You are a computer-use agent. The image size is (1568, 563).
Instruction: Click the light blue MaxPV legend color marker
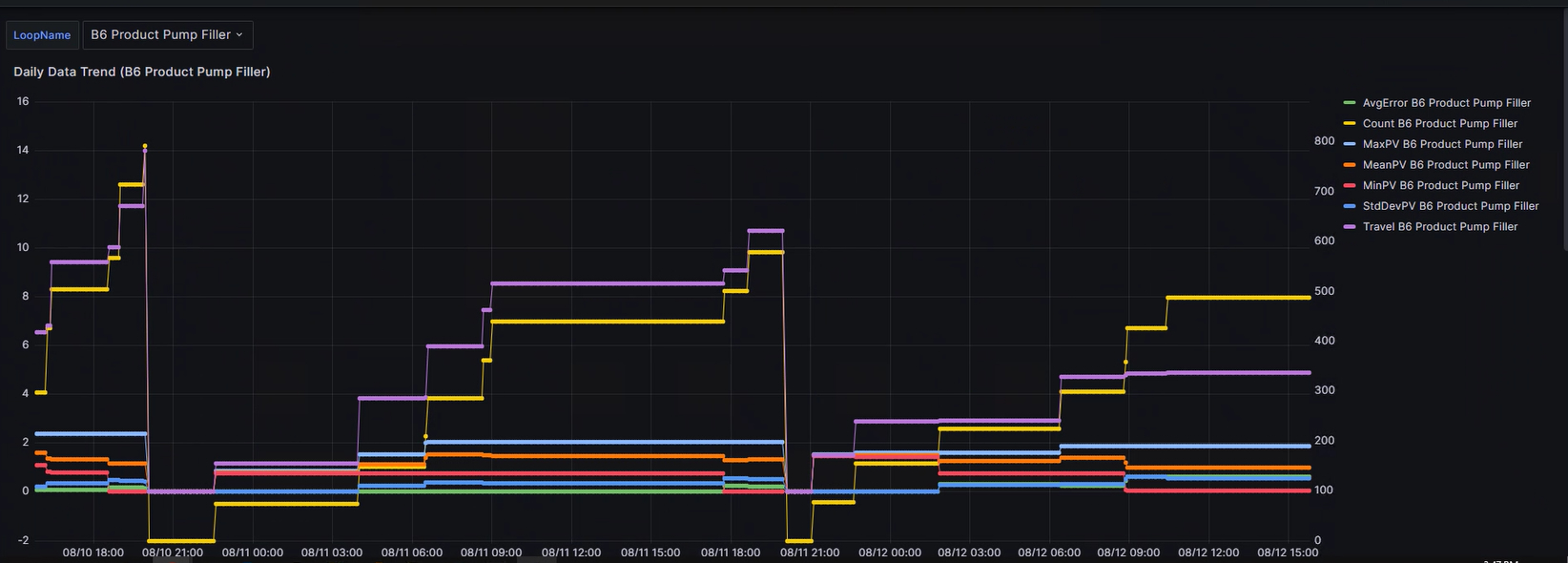(1349, 144)
